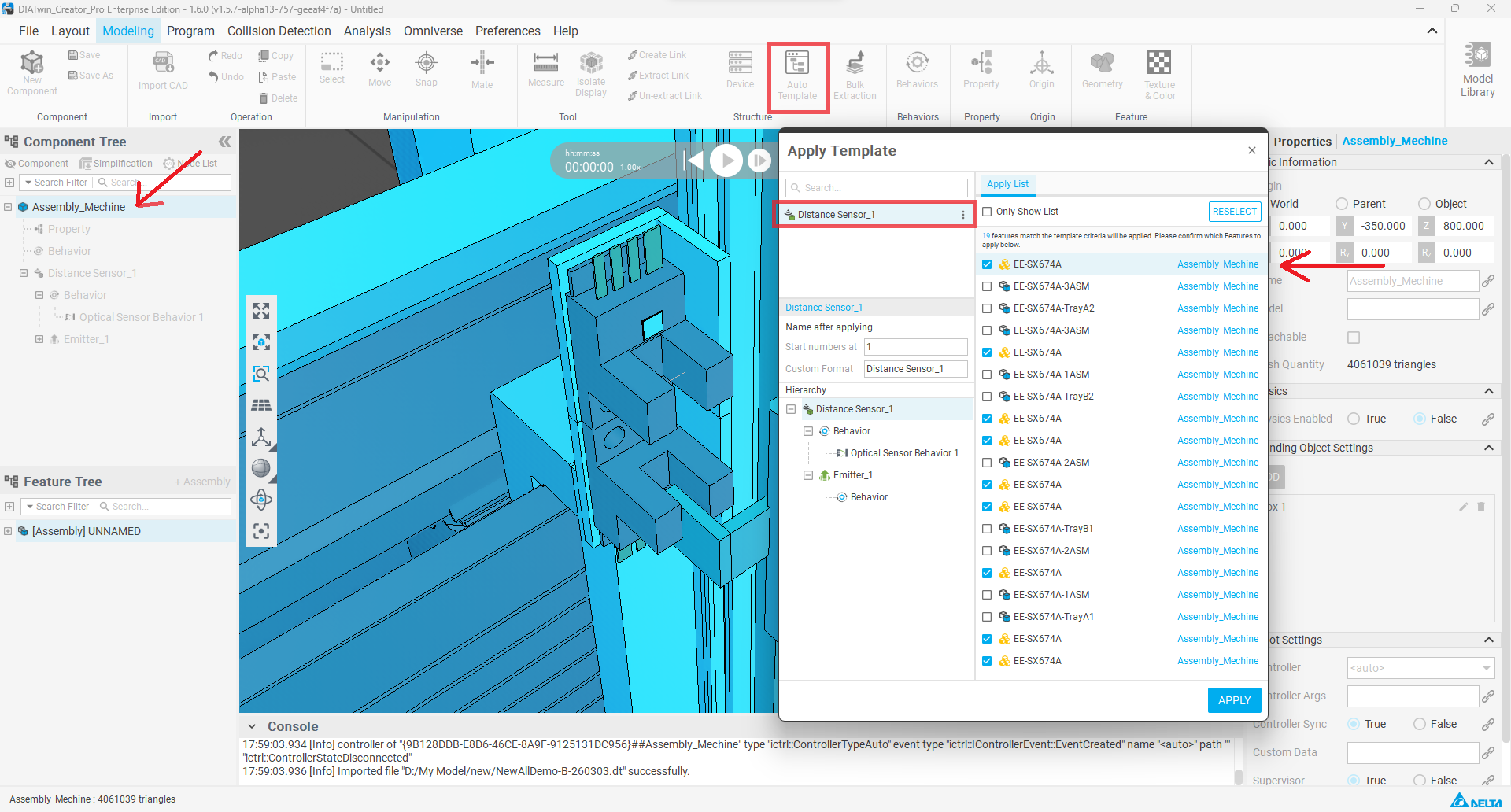Click the RESELECT button
Viewport: 1511px width, 812px height.
coord(1235,212)
